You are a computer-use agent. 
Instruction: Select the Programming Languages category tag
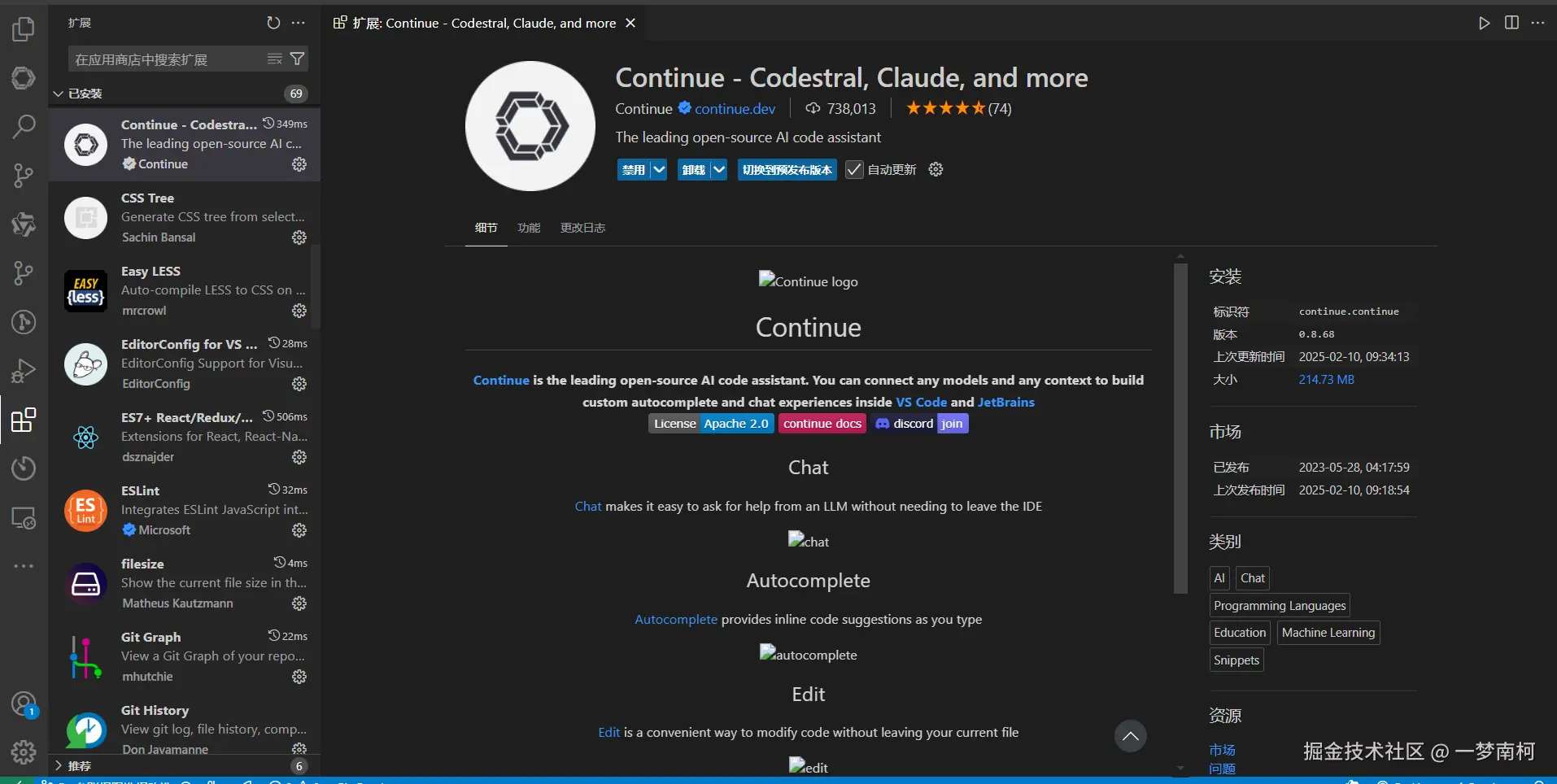(1280, 606)
